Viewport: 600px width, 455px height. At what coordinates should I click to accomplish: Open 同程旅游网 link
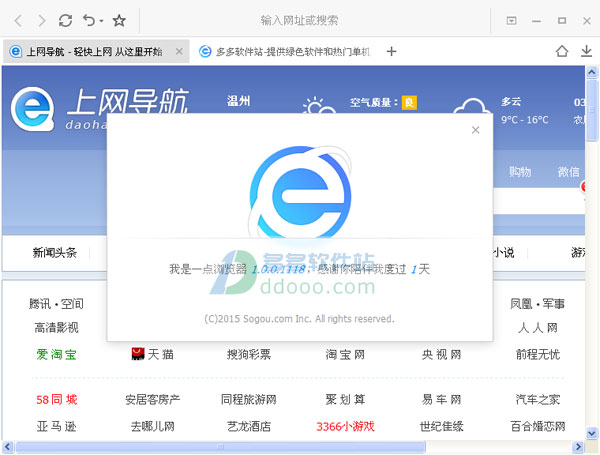[x=249, y=400]
